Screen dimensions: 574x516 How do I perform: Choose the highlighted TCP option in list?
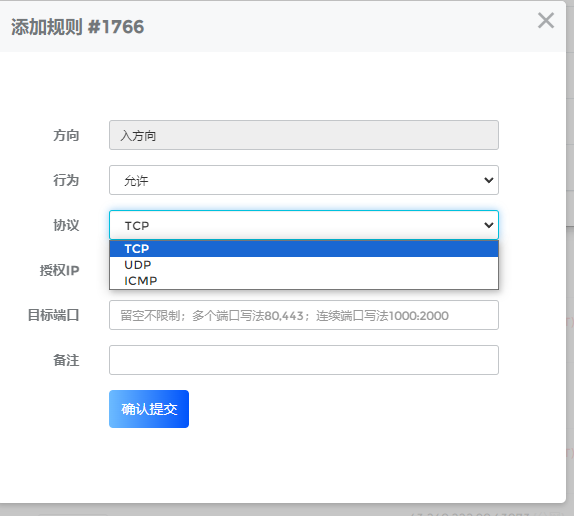304,249
